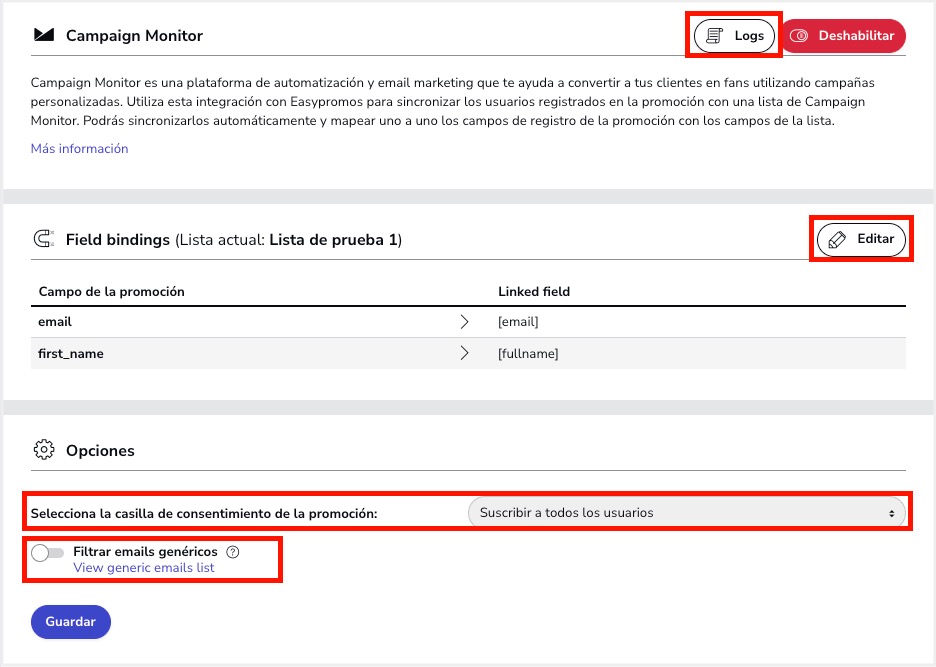Click the Campo de la promoción column header
Viewport: 936px width, 667px height.
pos(111,291)
